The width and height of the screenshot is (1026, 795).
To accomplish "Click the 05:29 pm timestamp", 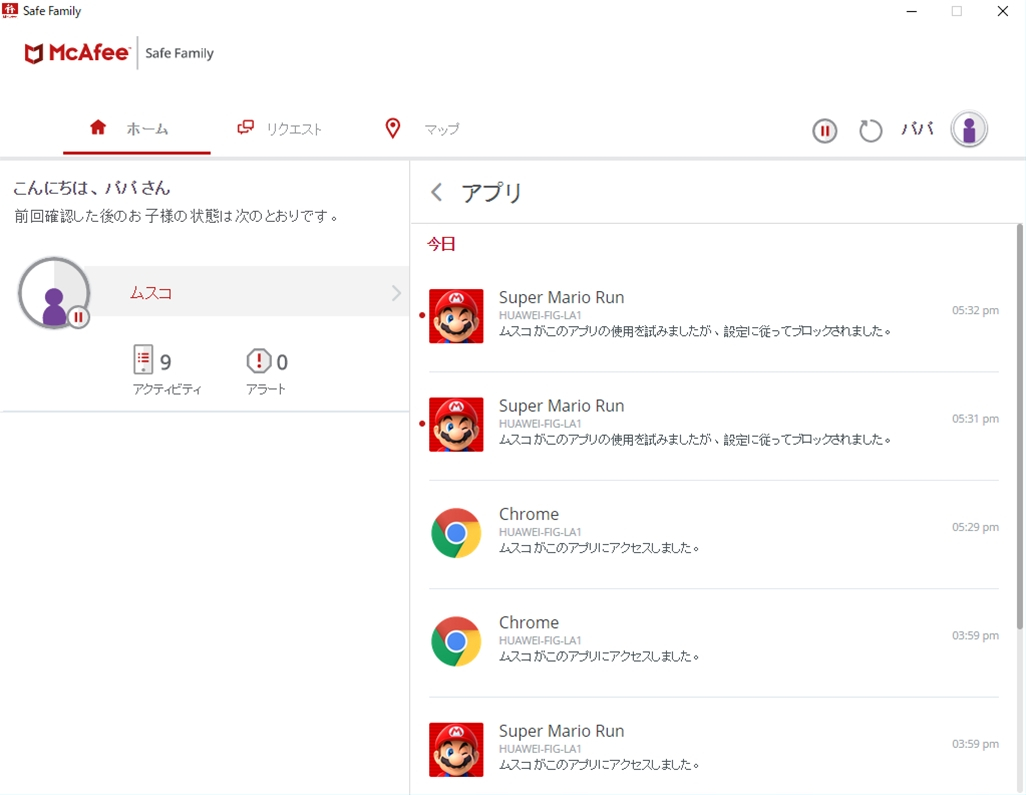I will pyautogui.click(x=975, y=527).
